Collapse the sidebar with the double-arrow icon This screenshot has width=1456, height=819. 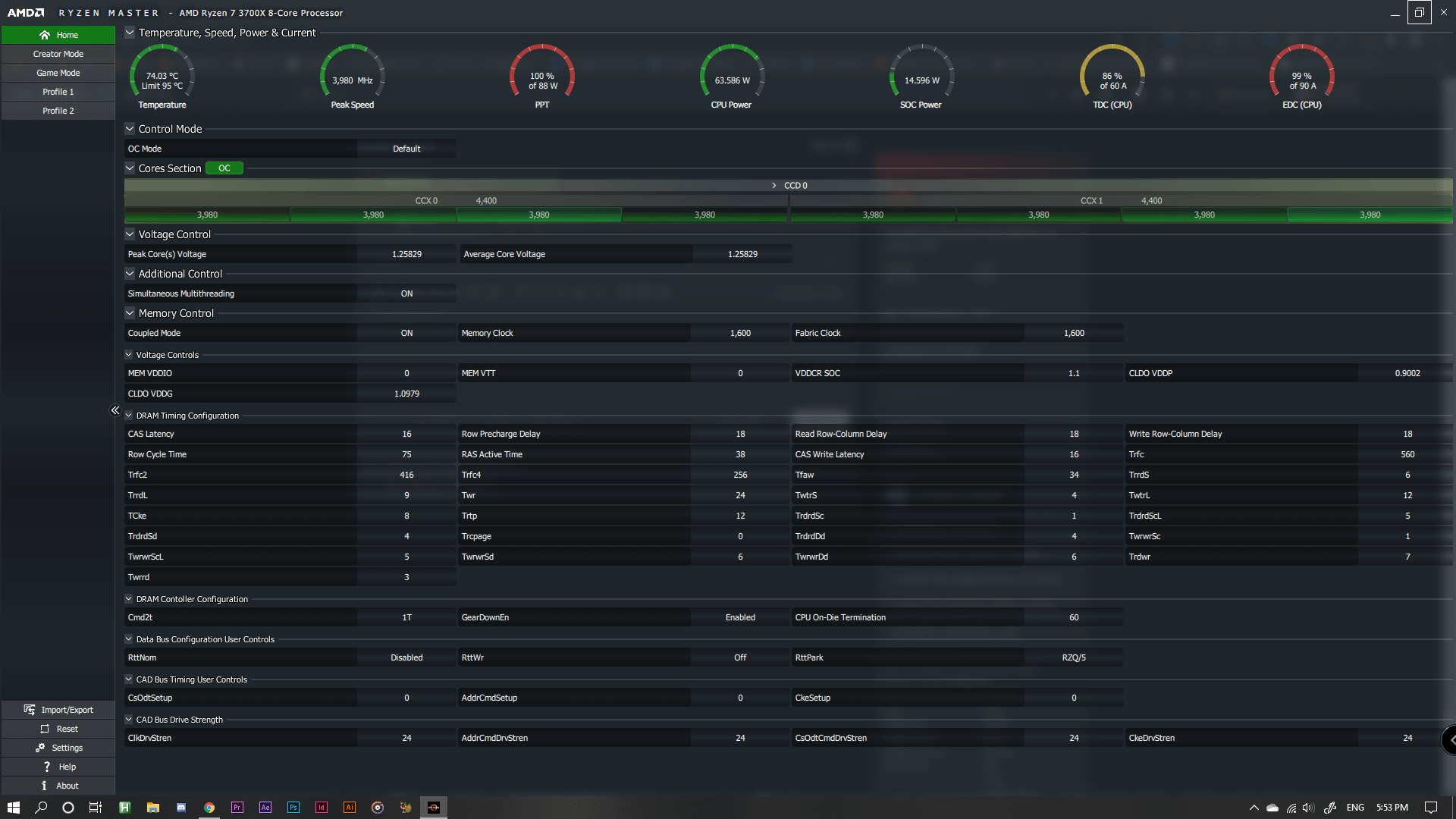pyautogui.click(x=115, y=410)
